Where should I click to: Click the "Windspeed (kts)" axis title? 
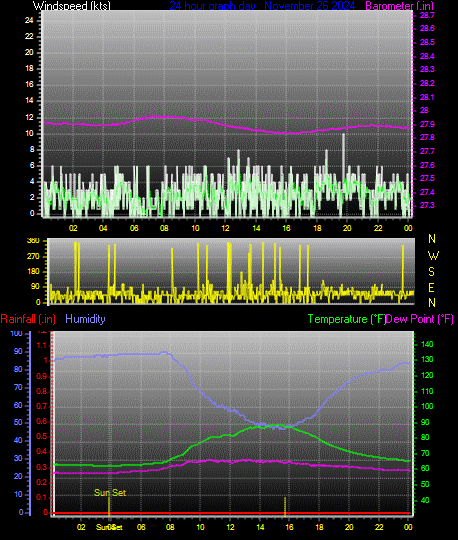tap(72, 6)
